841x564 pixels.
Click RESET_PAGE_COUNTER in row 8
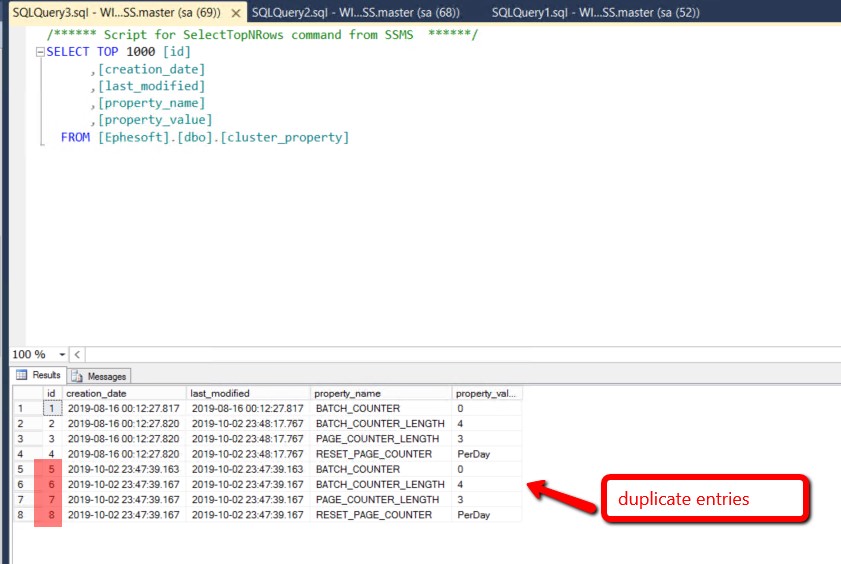click(x=381, y=515)
